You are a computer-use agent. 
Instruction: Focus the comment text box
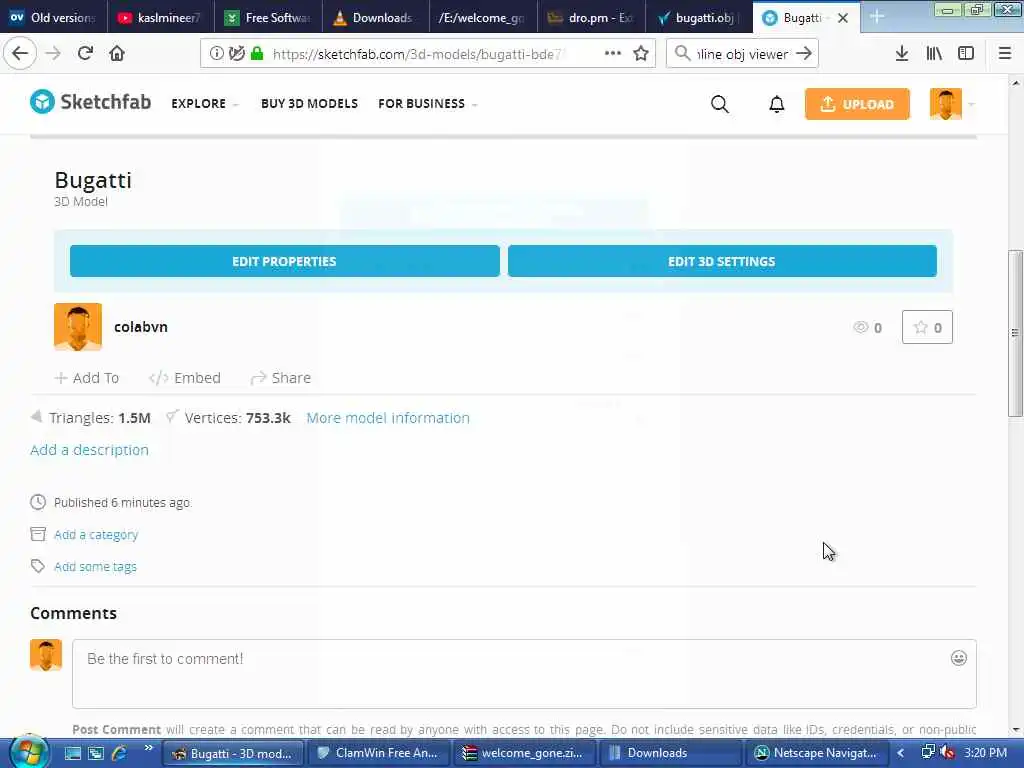point(524,674)
